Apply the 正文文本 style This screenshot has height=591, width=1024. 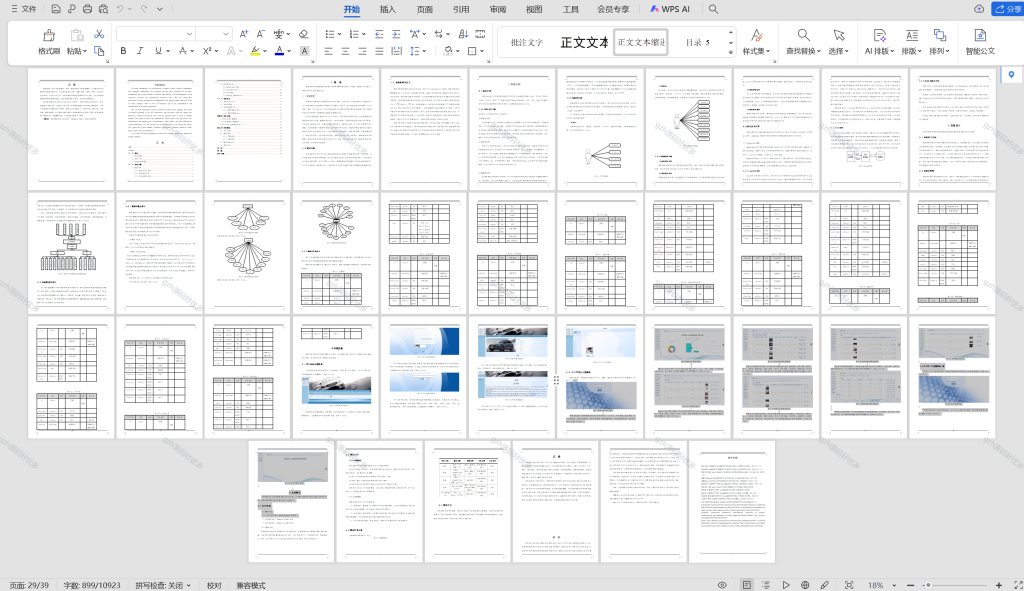[584, 42]
